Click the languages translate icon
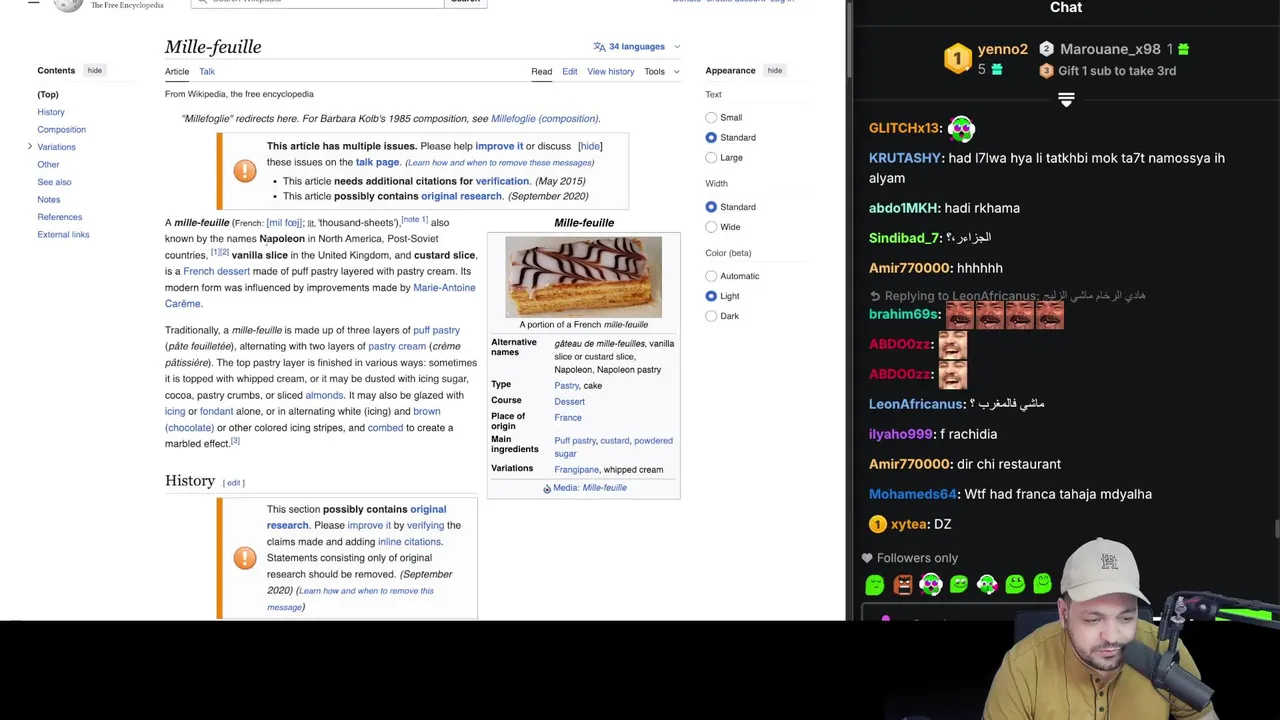The width and height of the screenshot is (1280, 720). point(599,46)
